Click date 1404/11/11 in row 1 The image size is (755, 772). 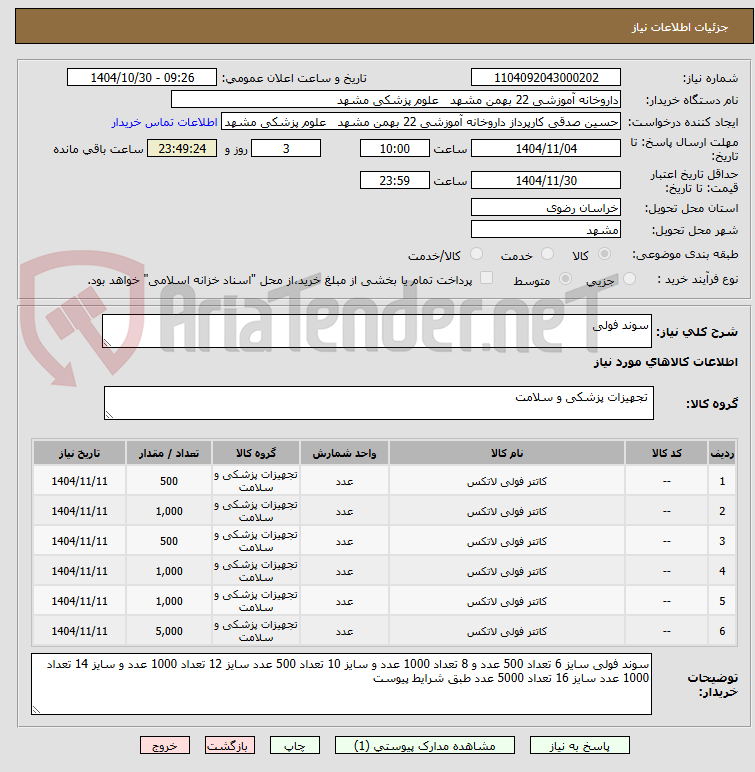(x=79, y=481)
